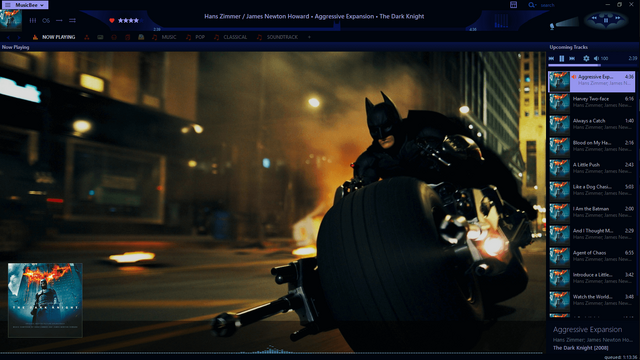Open the first red icon tab after Now Playing
Image resolution: width=640 pixels, height=360 pixels.
[x=87, y=37]
